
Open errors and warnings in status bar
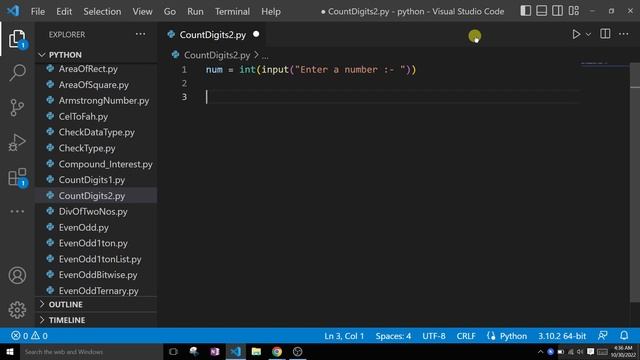(x=29, y=336)
